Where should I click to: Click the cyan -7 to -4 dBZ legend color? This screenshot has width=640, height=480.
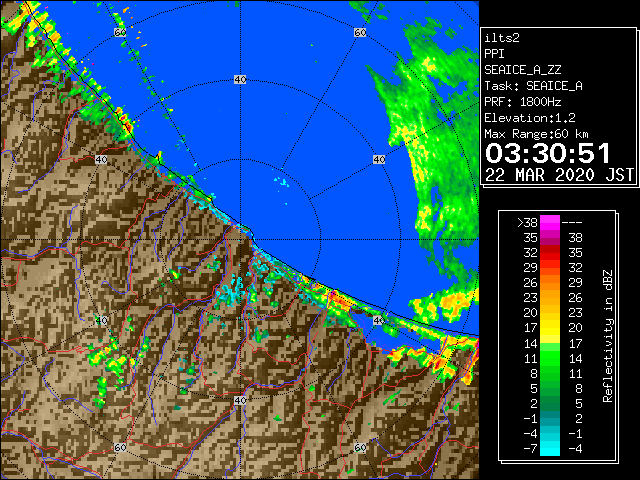(x=550, y=448)
